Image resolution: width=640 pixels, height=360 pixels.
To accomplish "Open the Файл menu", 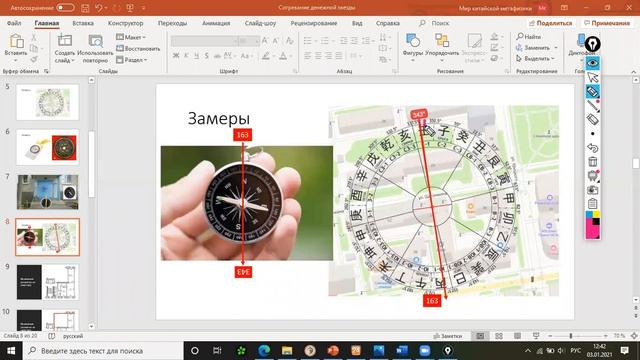I will click(14, 23).
